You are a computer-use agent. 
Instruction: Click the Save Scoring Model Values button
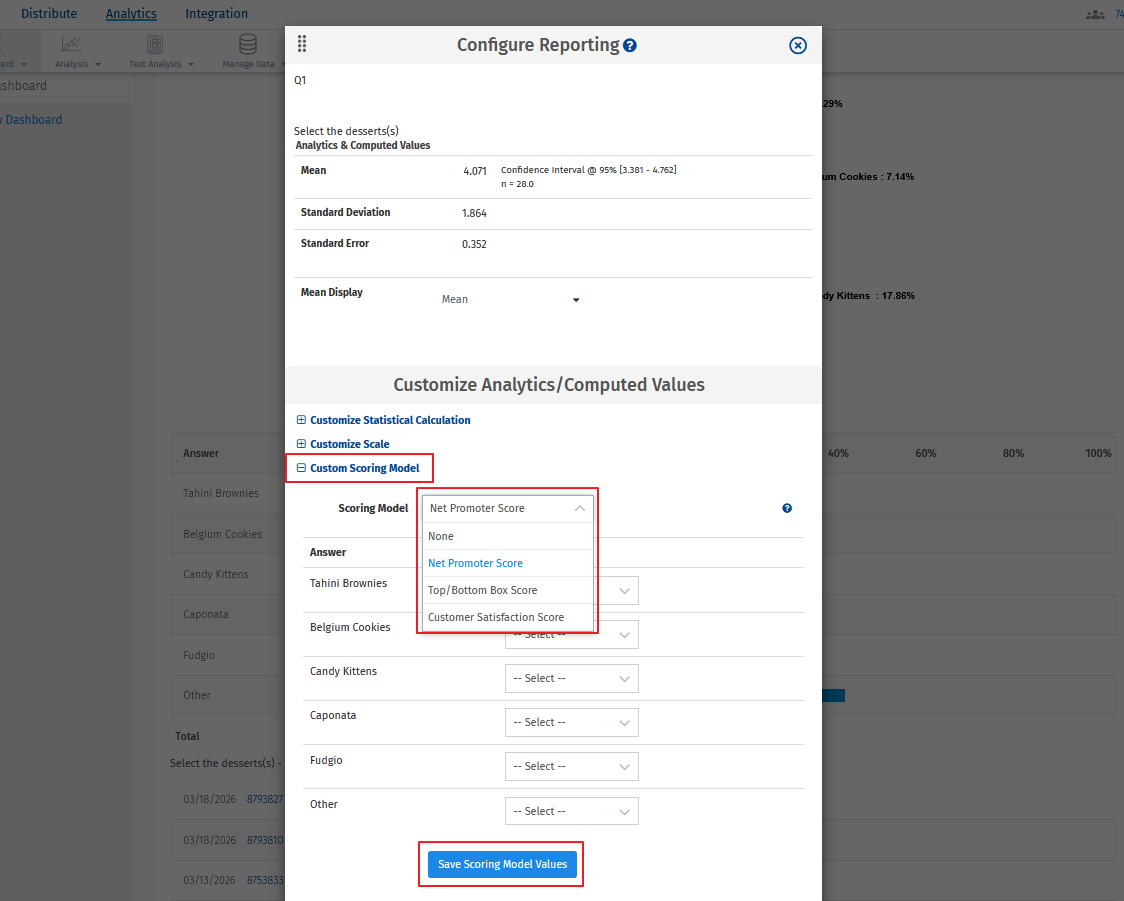tap(500, 864)
